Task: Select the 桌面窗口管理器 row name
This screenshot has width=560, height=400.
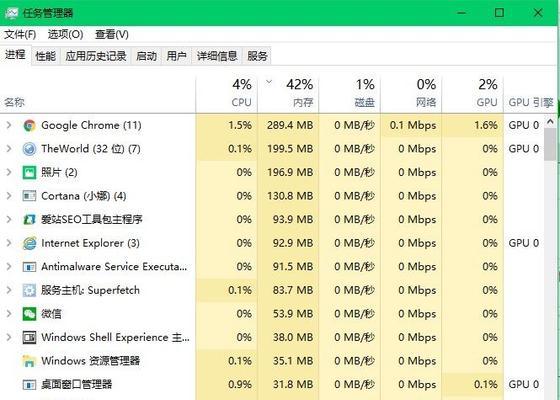Action: pos(76,385)
